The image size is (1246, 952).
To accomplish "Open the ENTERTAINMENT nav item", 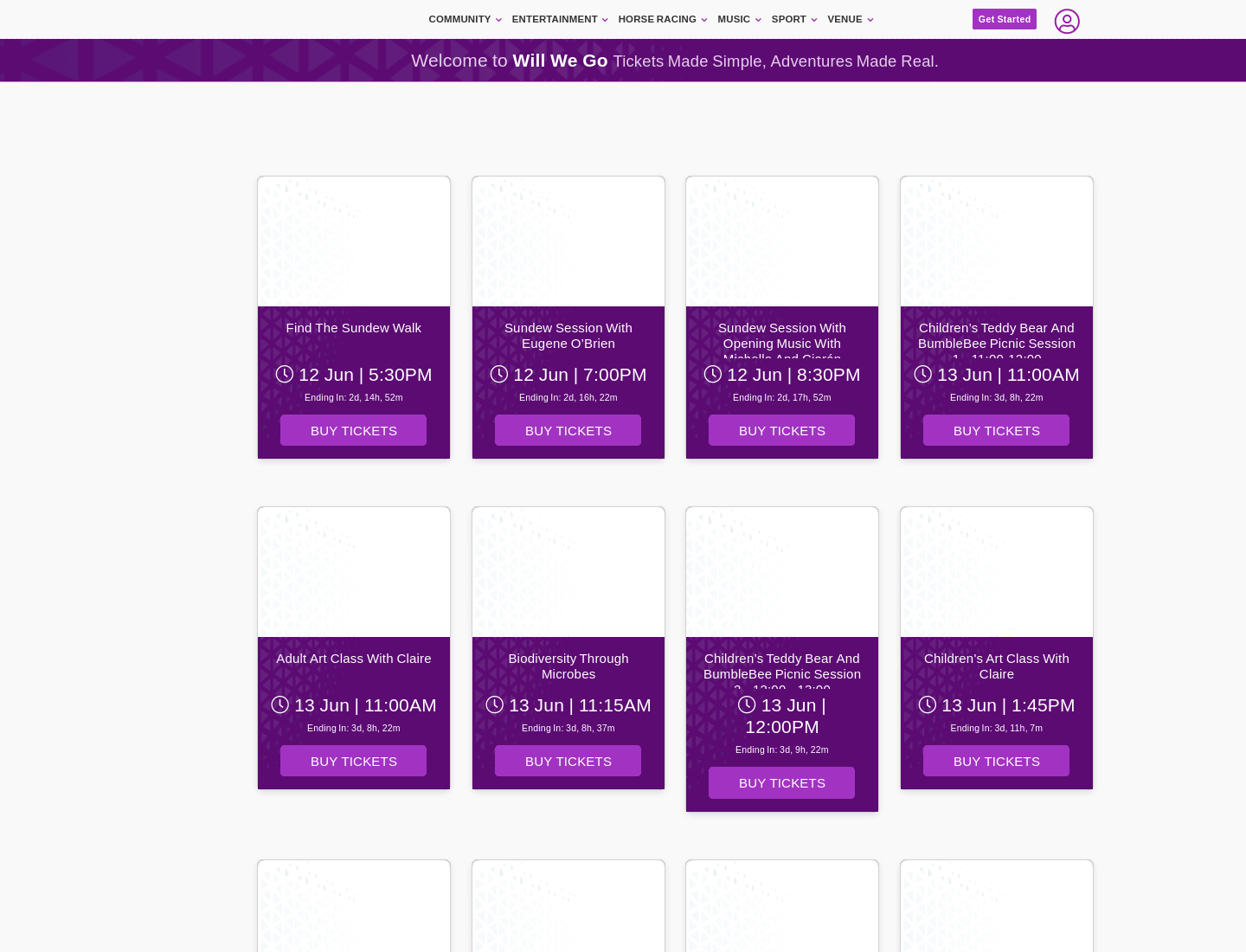I will point(555,19).
